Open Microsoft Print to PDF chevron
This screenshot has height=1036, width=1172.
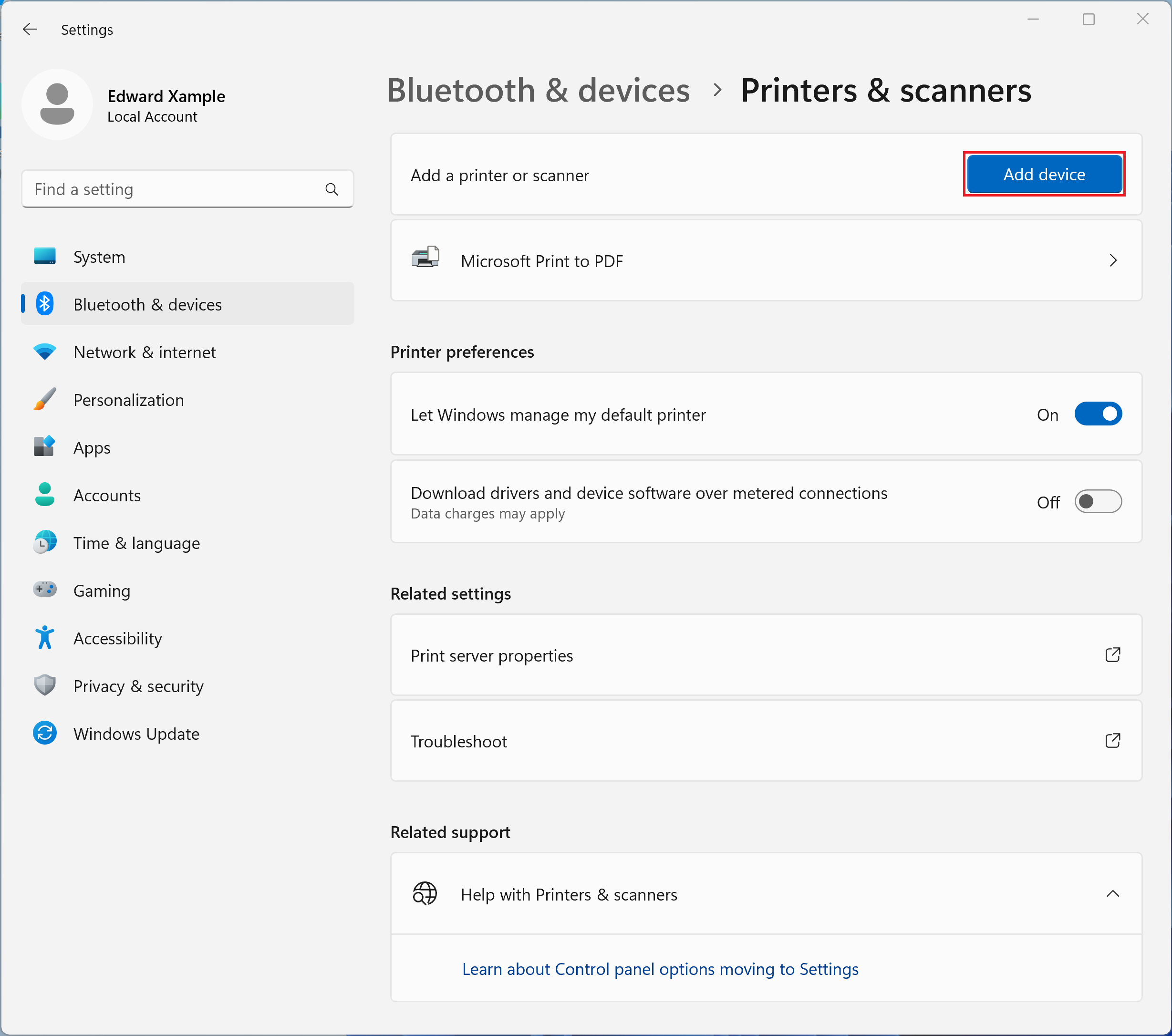tap(1113, 260)
